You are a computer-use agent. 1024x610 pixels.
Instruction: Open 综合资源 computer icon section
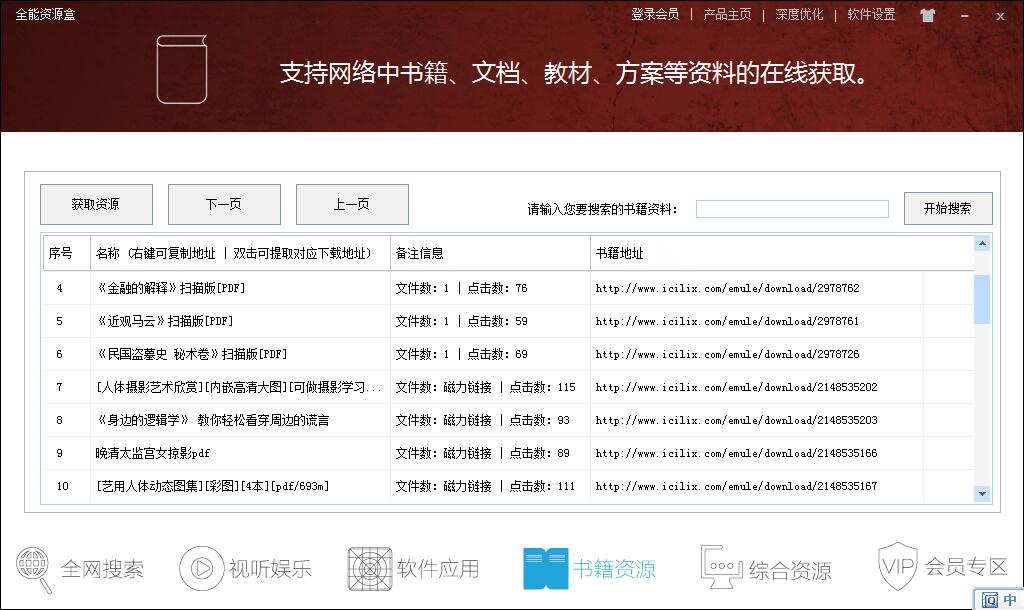click(x=721, y=568)
